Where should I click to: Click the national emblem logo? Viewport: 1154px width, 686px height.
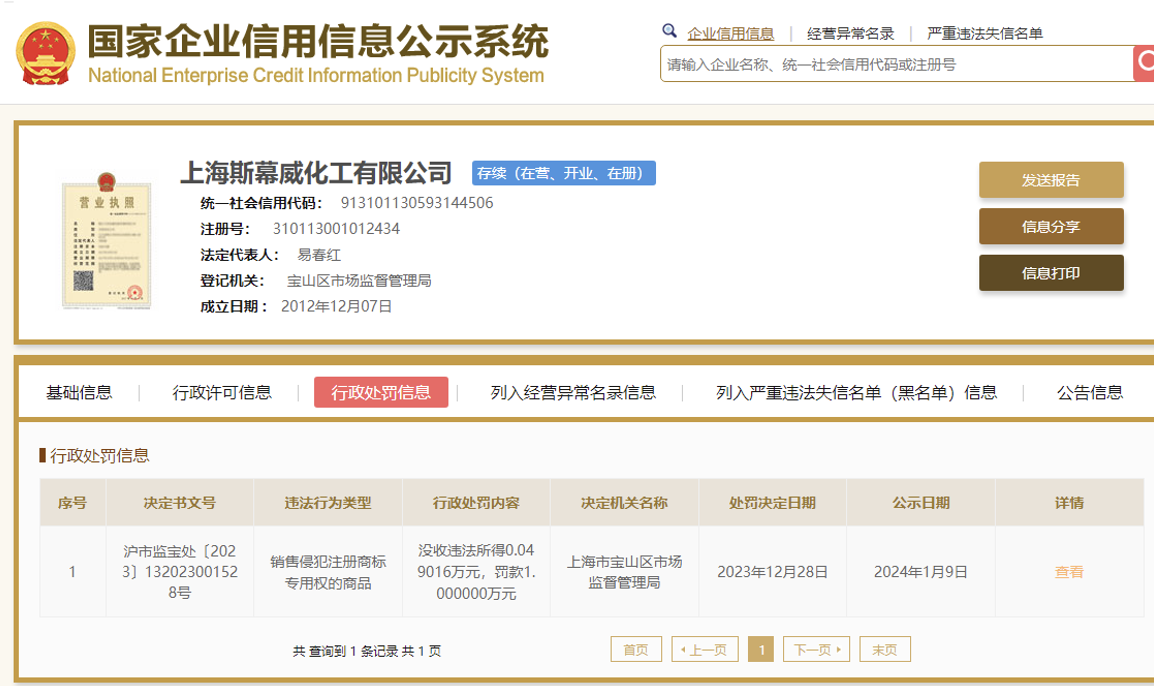pos(46,51)
